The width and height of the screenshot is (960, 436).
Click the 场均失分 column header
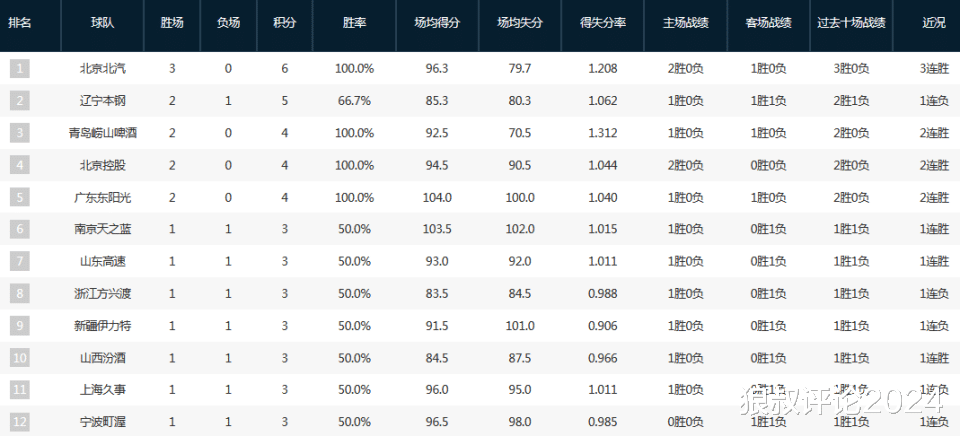click(520, 24)
